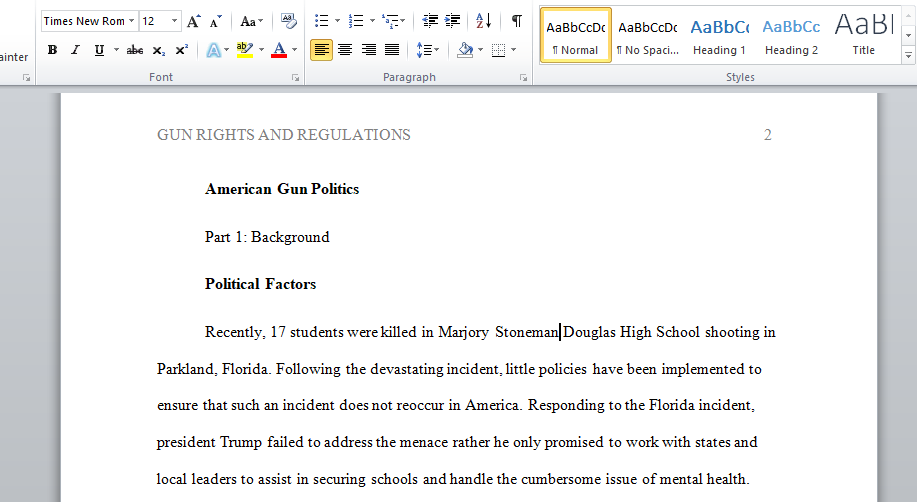Viewport: 917px width, 502px height.
Task: Toggle Subscript formatting
Action: (x=158, y=50)
